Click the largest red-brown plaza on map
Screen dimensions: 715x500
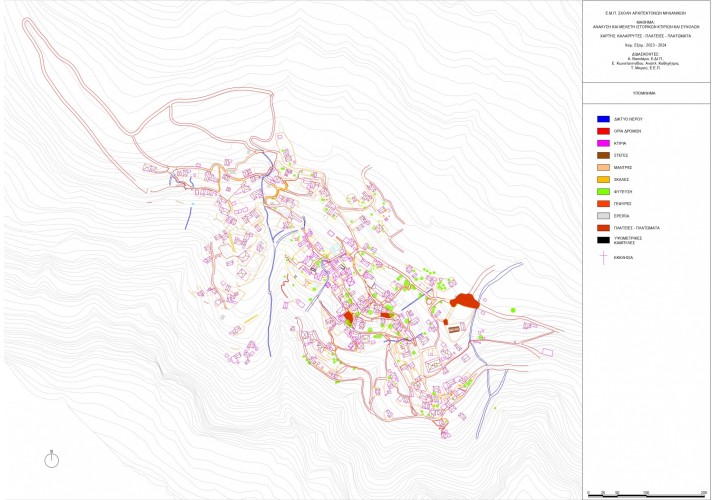click(x=464, y=301)
